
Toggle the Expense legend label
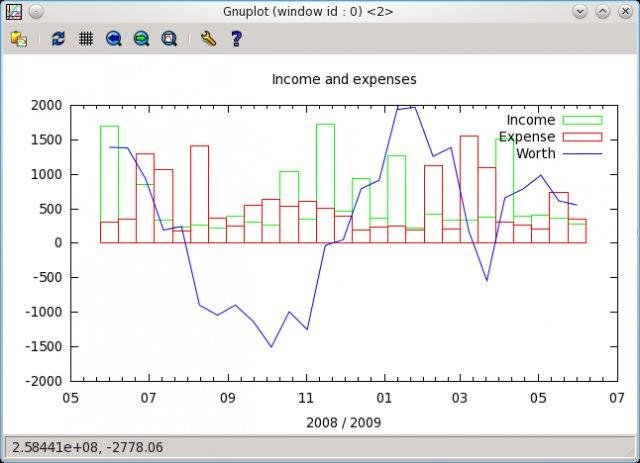pos(526,137)
